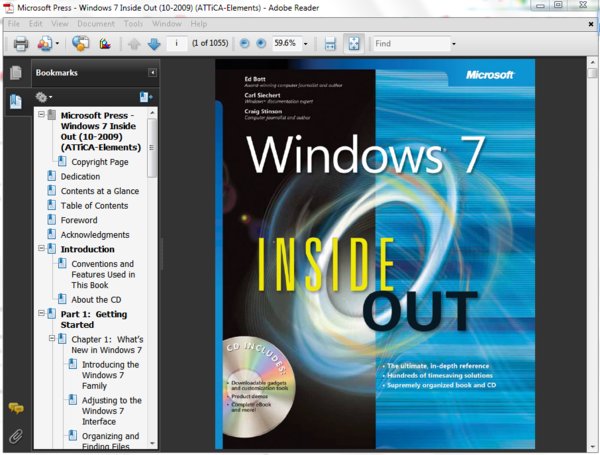Open the Document menu
600x455 pixels.
click(96, 24)
